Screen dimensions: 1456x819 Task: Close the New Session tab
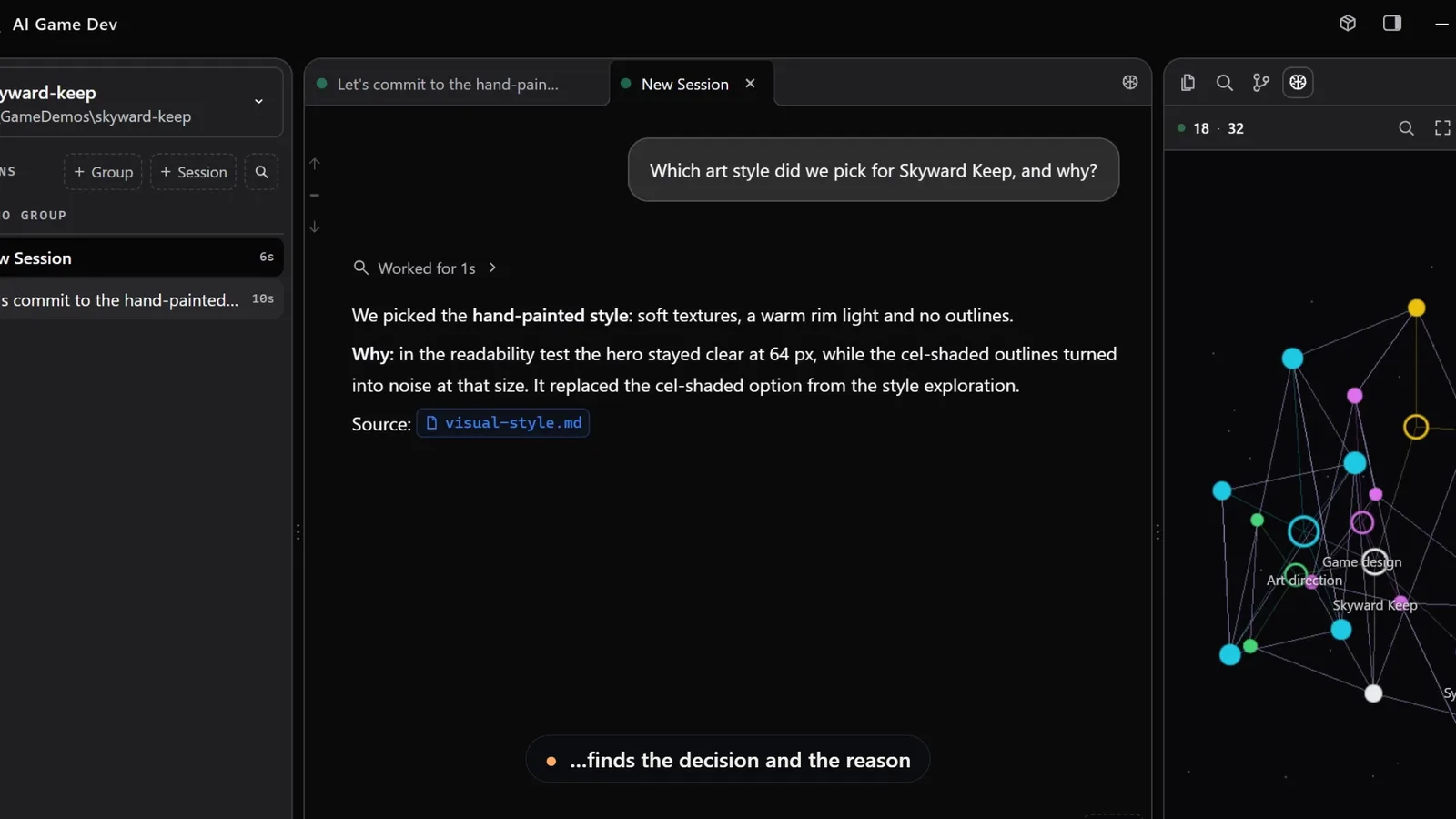750,84
